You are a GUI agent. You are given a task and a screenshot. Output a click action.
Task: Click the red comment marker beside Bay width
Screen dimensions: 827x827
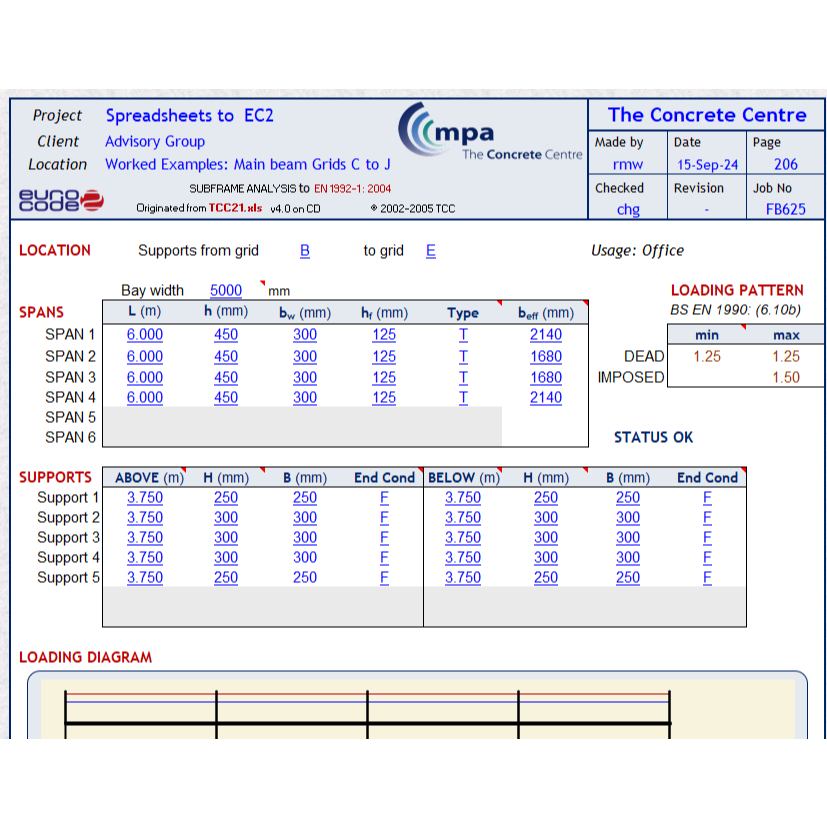coord(262,283)
